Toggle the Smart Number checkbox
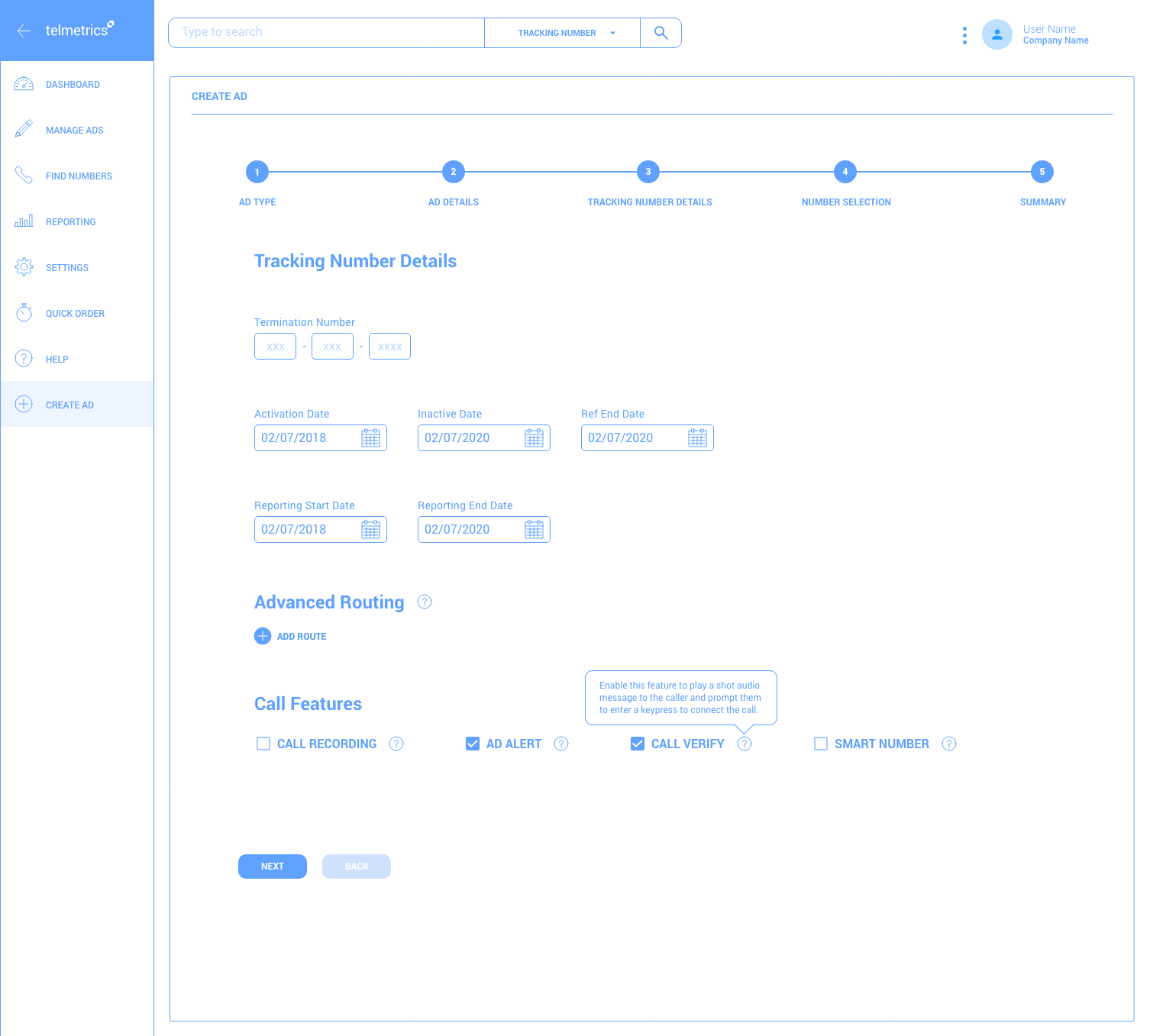Viewport: 1150px width, 1036px height. 821,744
